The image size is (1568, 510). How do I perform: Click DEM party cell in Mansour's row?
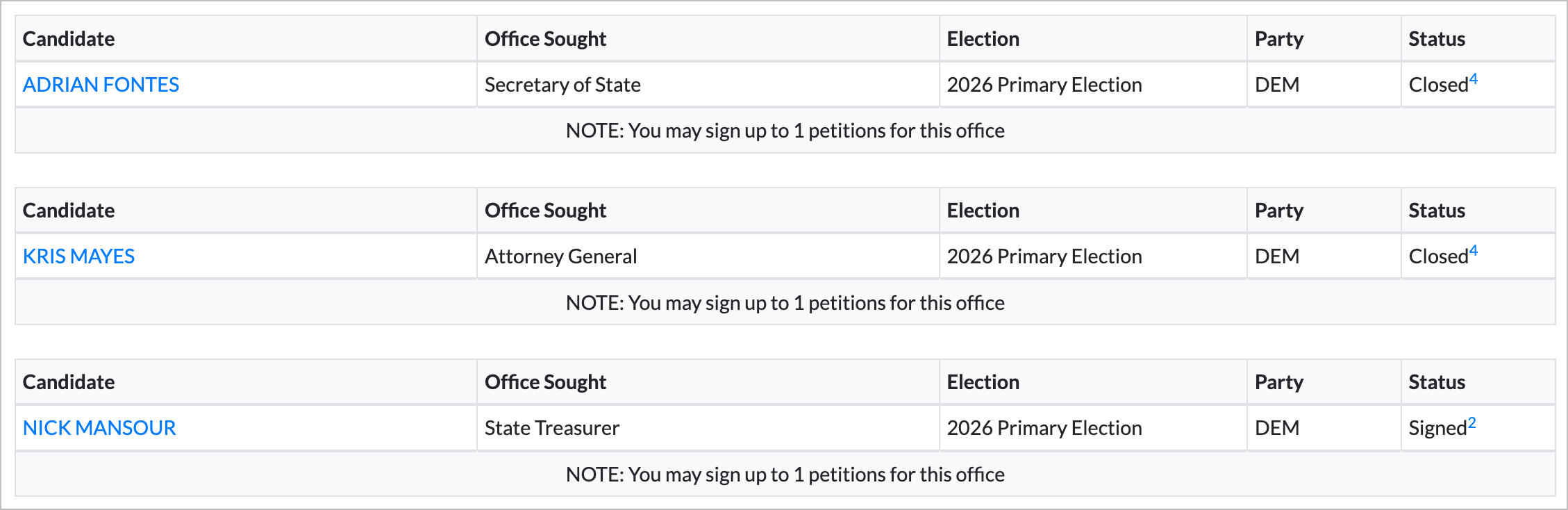(x=1276, y=427)
